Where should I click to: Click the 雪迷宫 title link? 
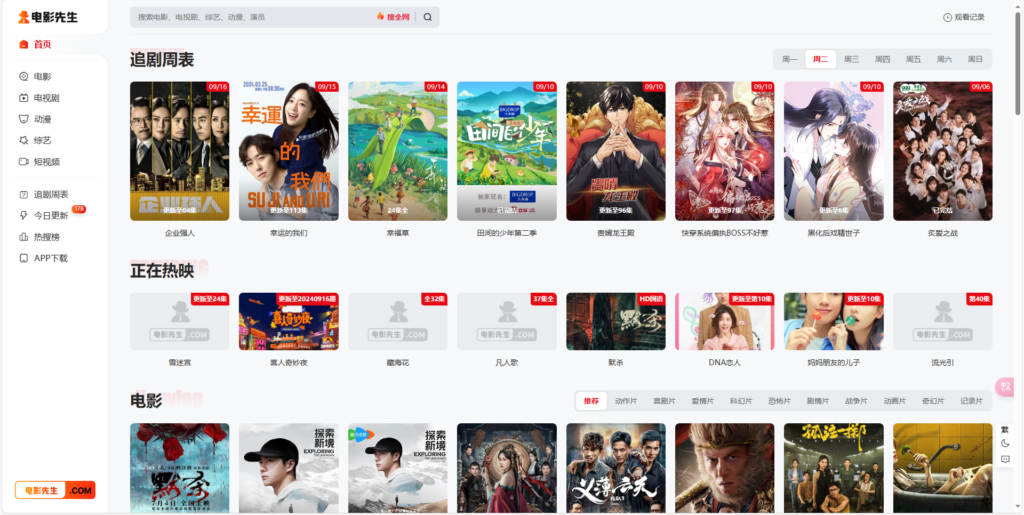click(x=180, y=362)
